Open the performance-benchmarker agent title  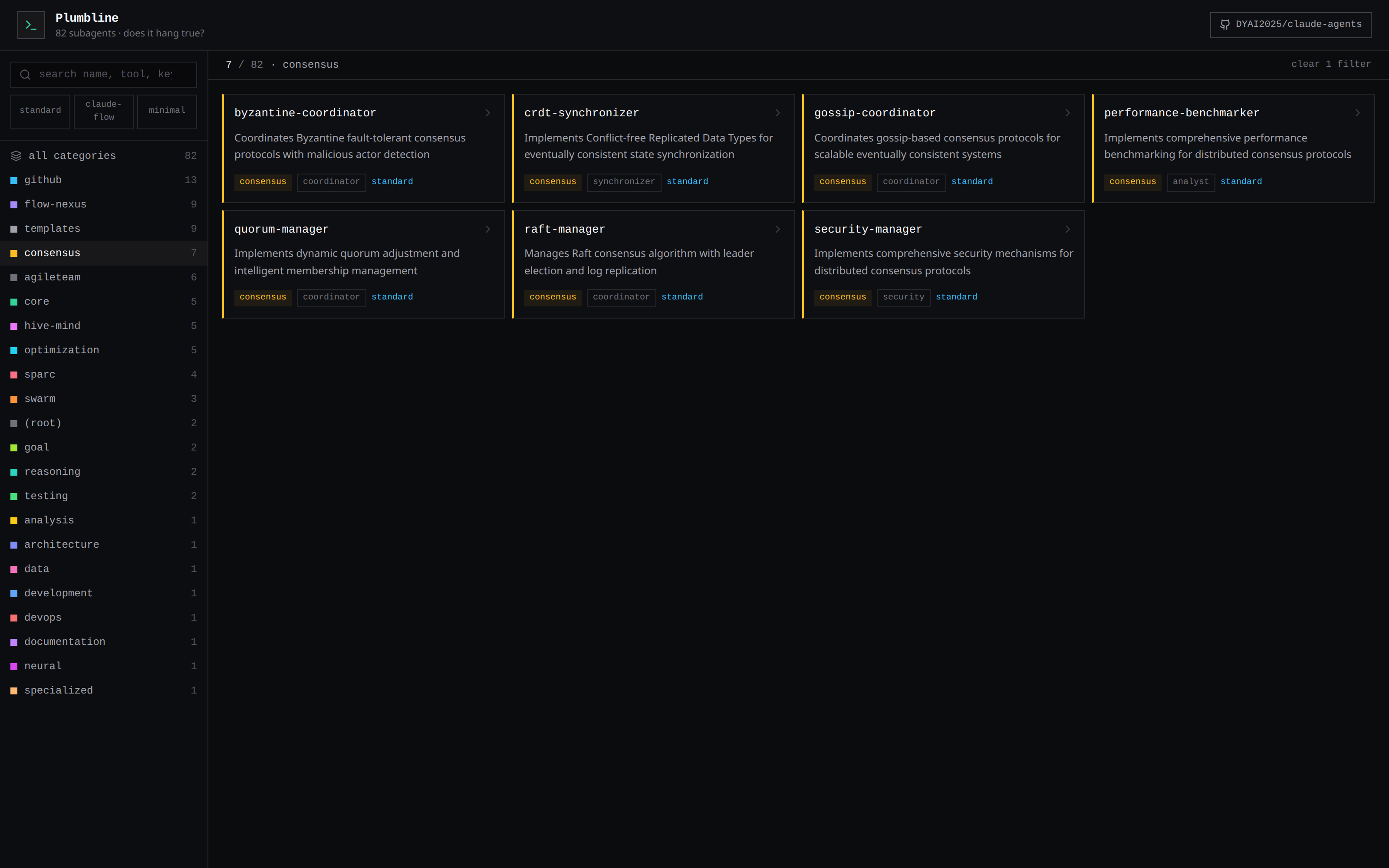(x=1182, y=113)
